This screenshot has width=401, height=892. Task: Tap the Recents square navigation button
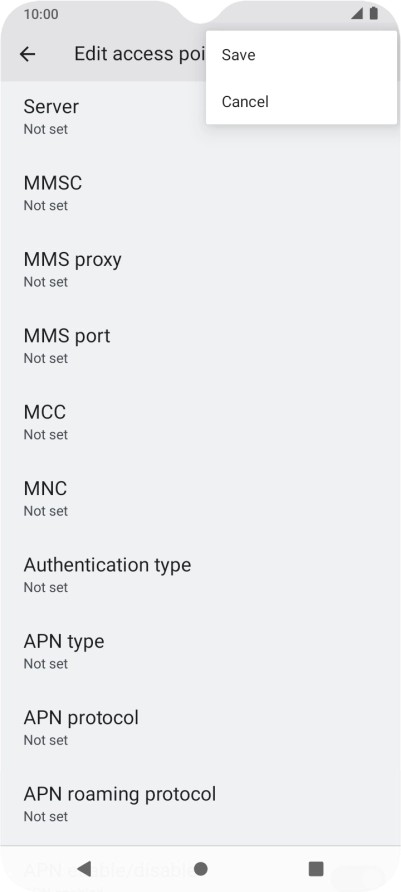pyautogui.click(x=316, y=869)
